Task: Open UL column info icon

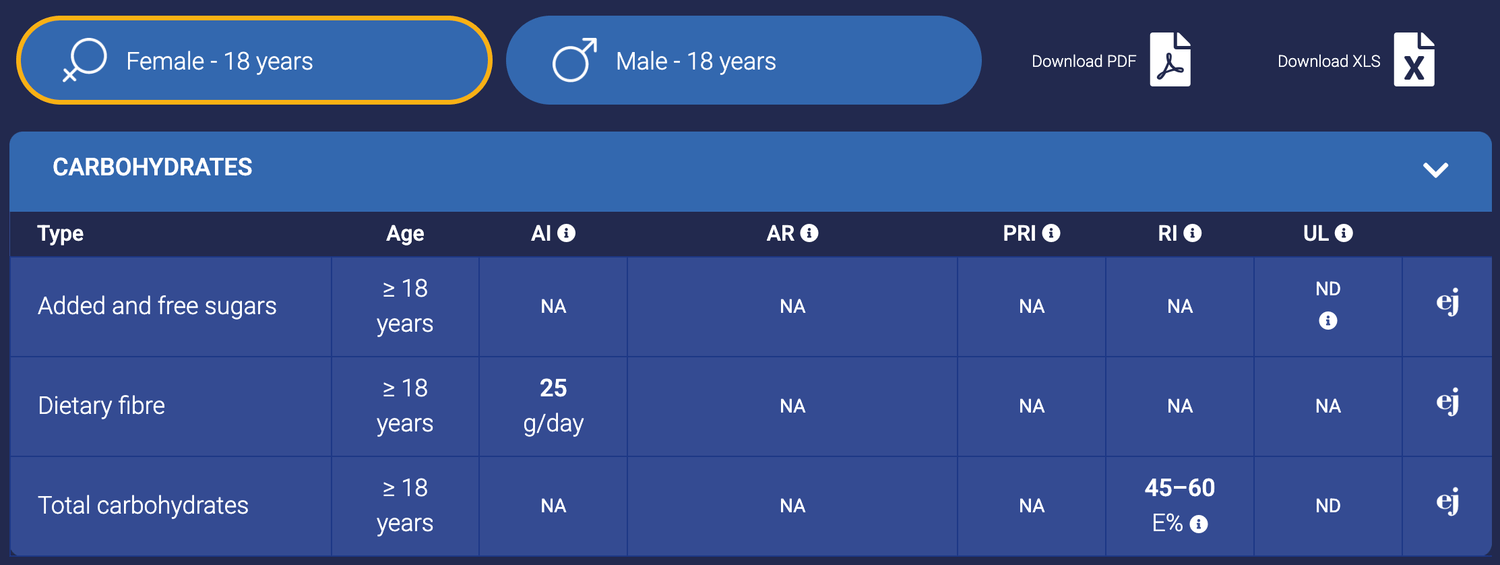Action: point(1344,233)
